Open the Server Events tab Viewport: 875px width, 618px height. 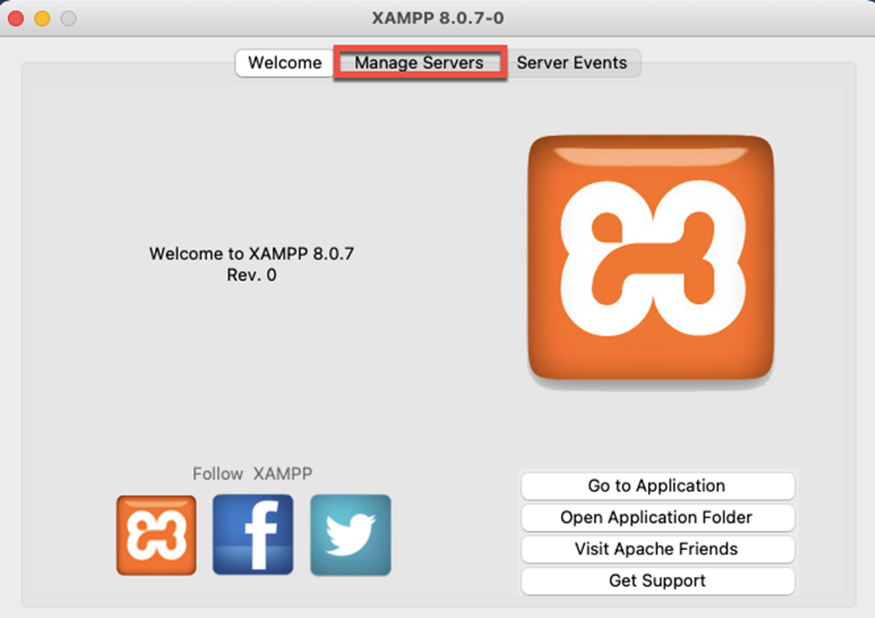point(572,63)
